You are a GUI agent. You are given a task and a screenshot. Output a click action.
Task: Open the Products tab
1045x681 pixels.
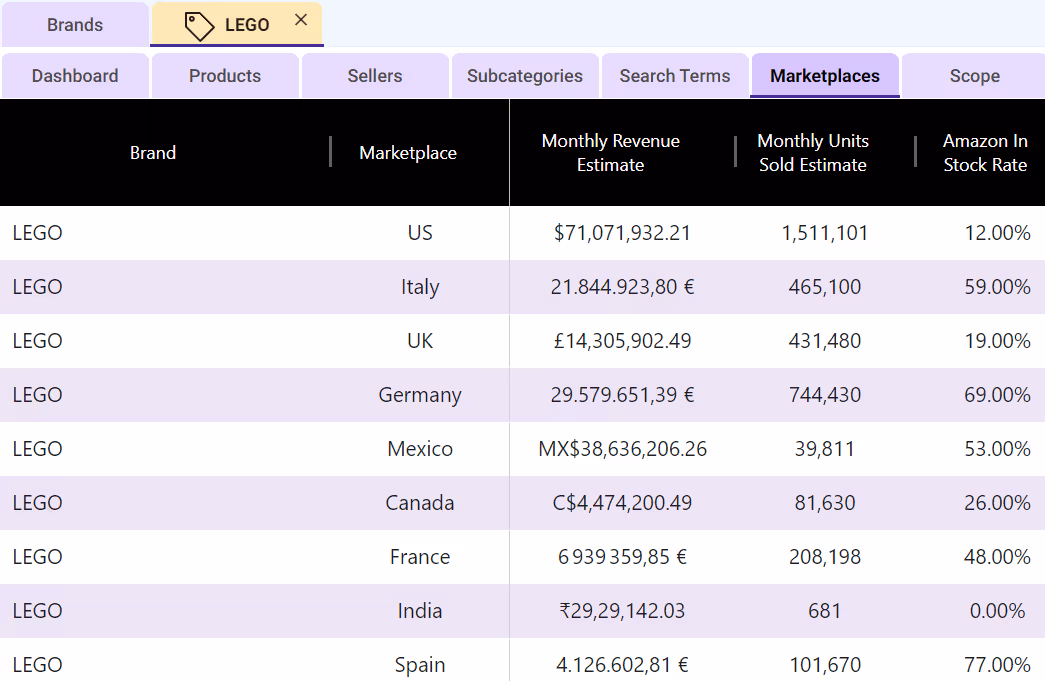click(225, 76)
